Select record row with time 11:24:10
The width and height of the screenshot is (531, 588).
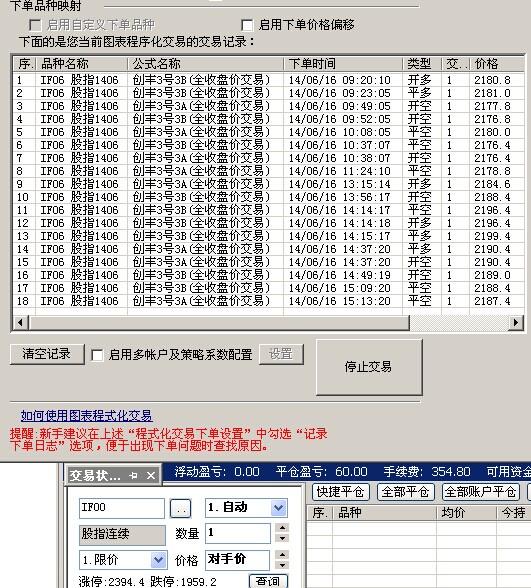point(268,171)
